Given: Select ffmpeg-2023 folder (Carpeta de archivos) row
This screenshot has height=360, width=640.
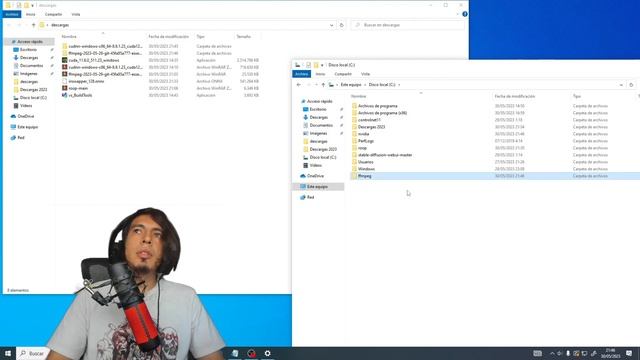Looking at the screenshot, I should pos(160,53).
